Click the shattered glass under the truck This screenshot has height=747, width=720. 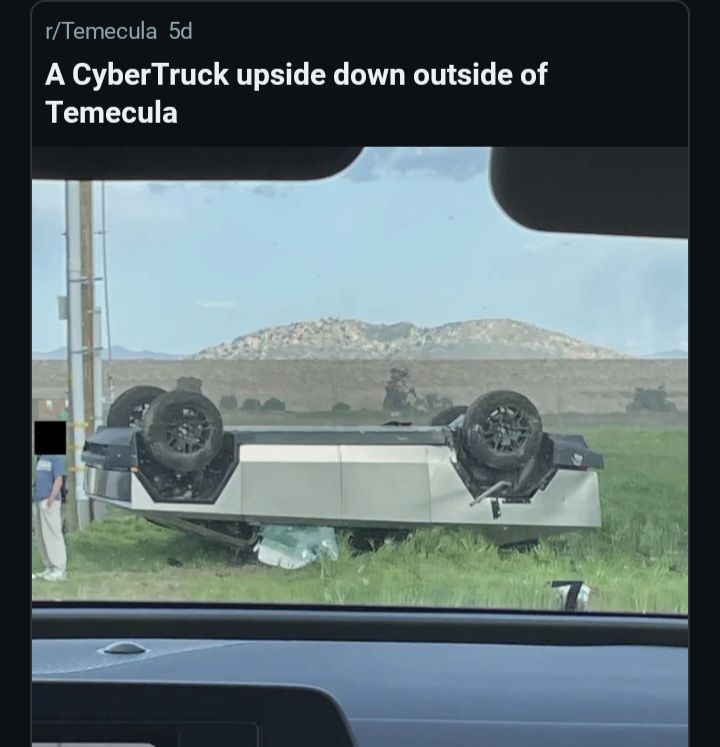coord(296,546)
